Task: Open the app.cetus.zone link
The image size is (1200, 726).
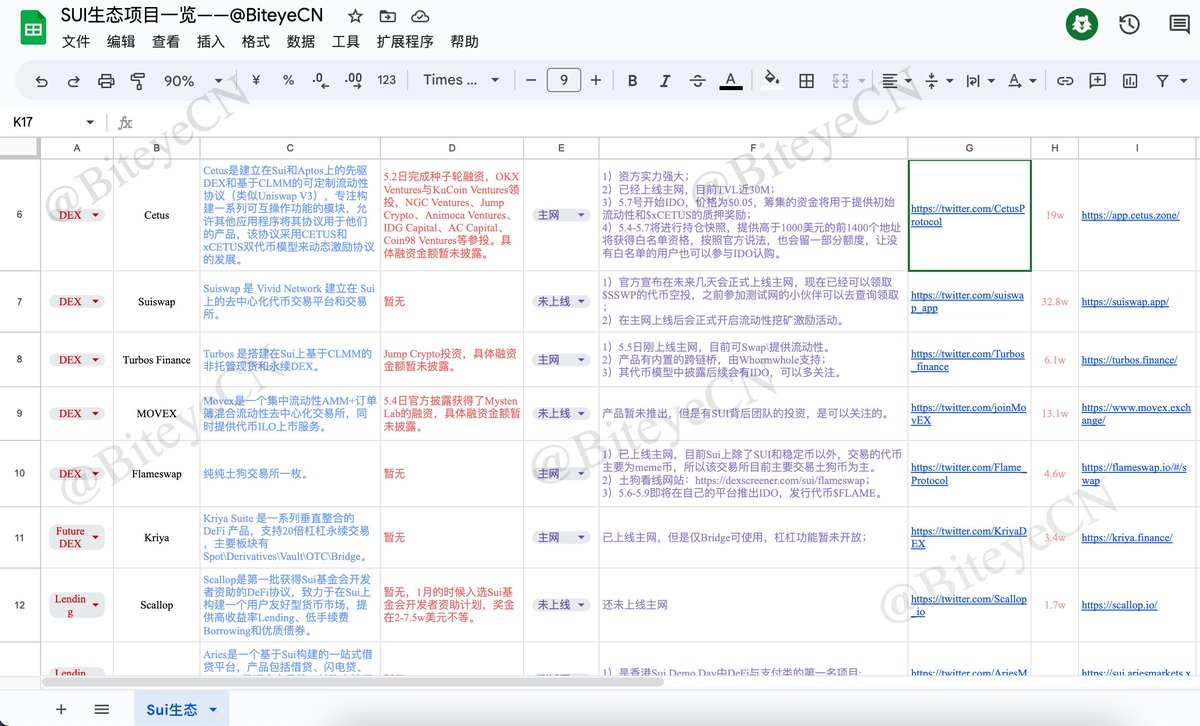Action: point(1130,215)
